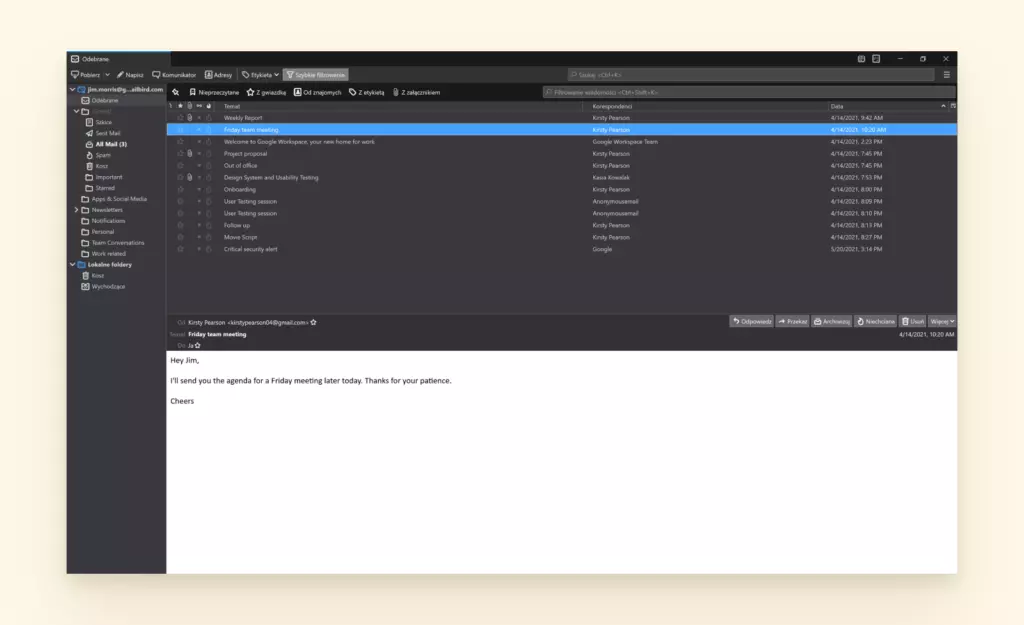The width and height of the screenshot is (1024, 625).
Task: Open the Pobierz dropdown arrow
Action: [x=107, y=73]
